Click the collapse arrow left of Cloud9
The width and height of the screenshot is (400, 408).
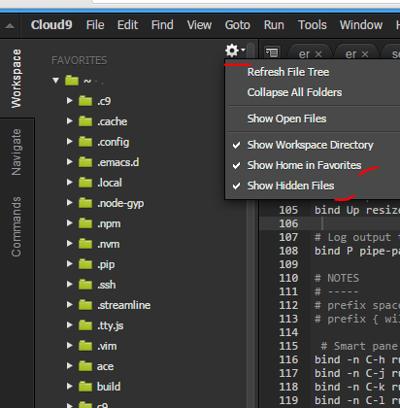coord(10,26)
